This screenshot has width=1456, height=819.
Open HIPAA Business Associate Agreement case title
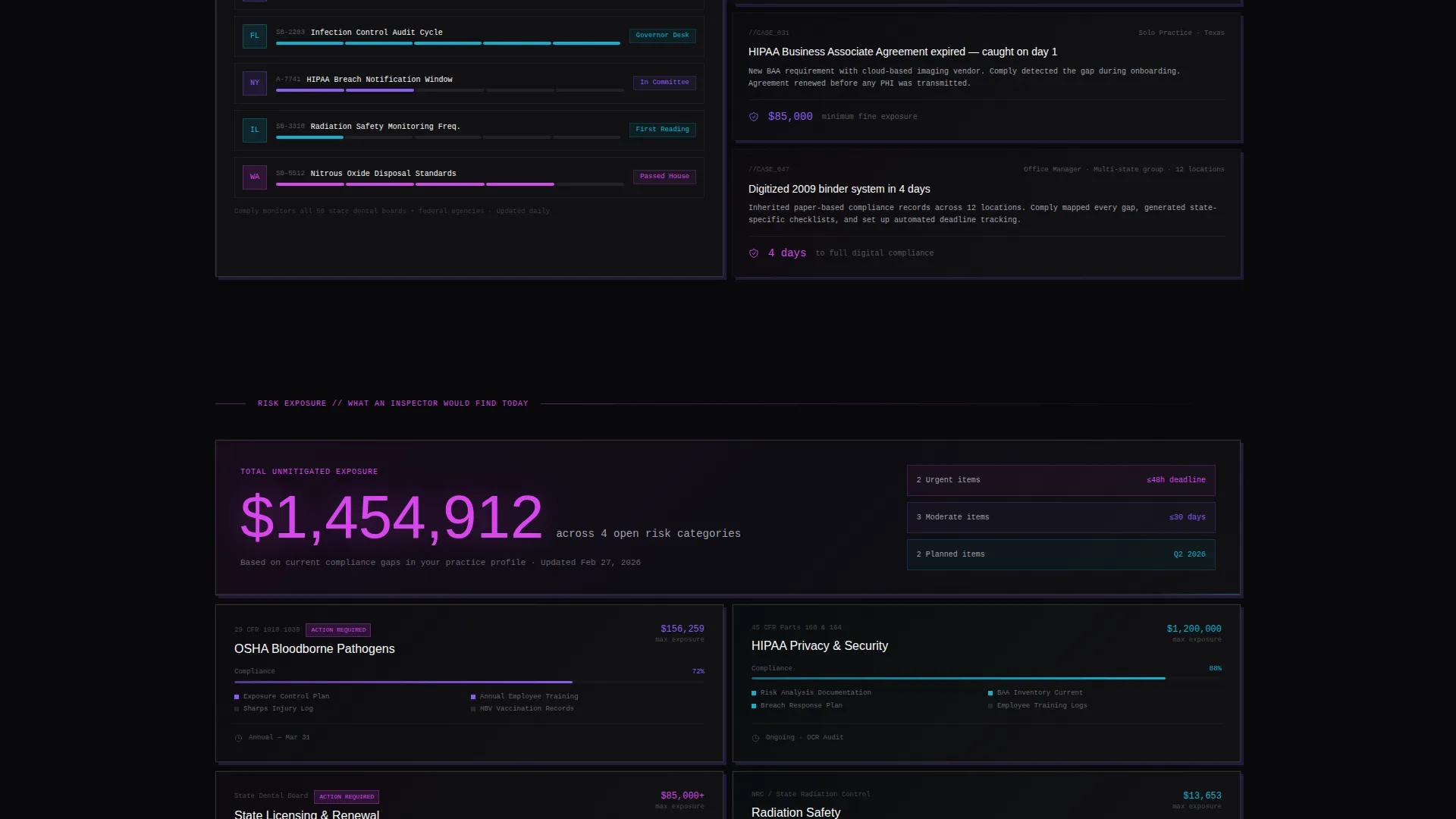click(902, 52)
